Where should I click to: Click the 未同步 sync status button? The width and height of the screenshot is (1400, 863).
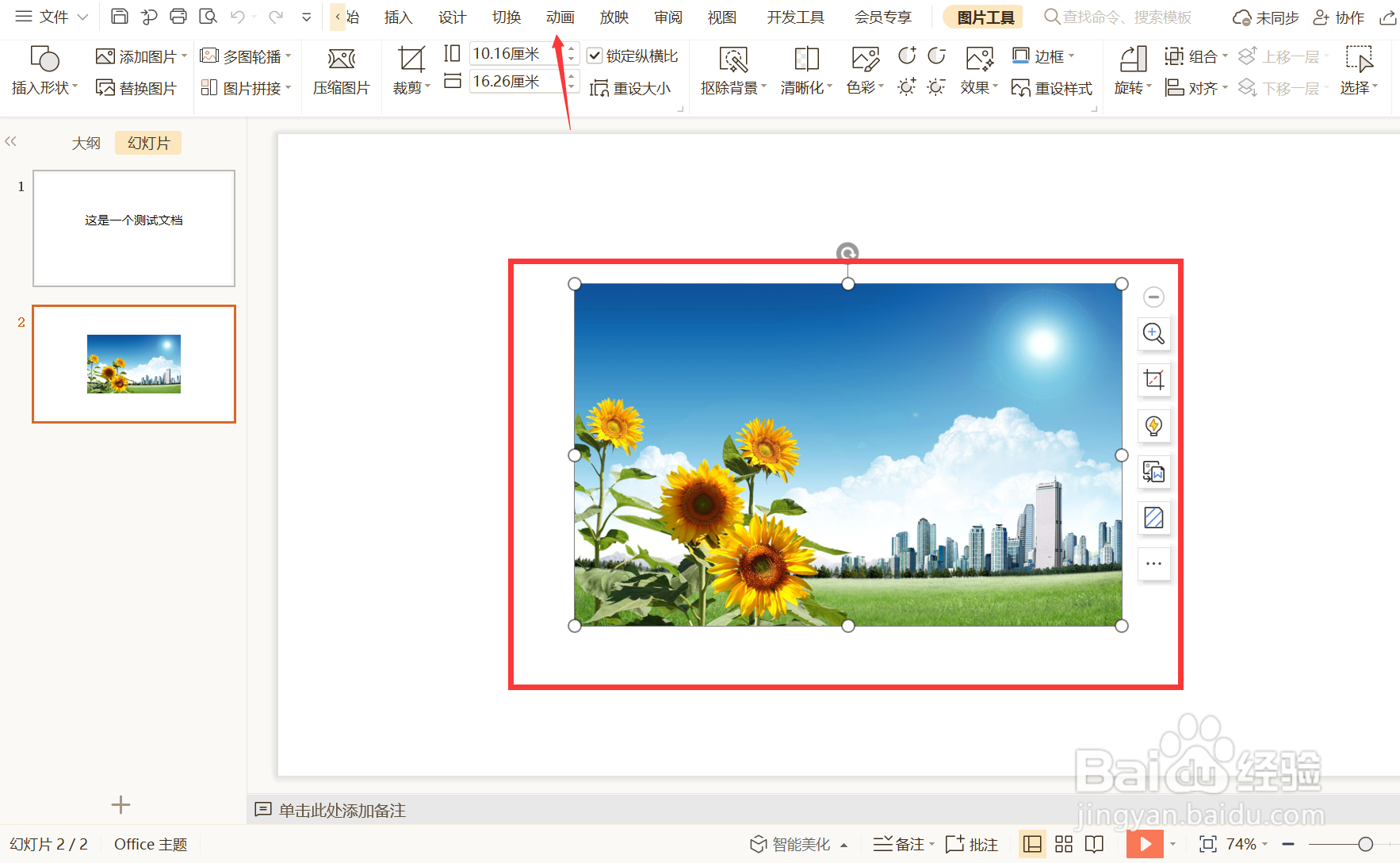pyautogui.click(x=1265, y=17)
